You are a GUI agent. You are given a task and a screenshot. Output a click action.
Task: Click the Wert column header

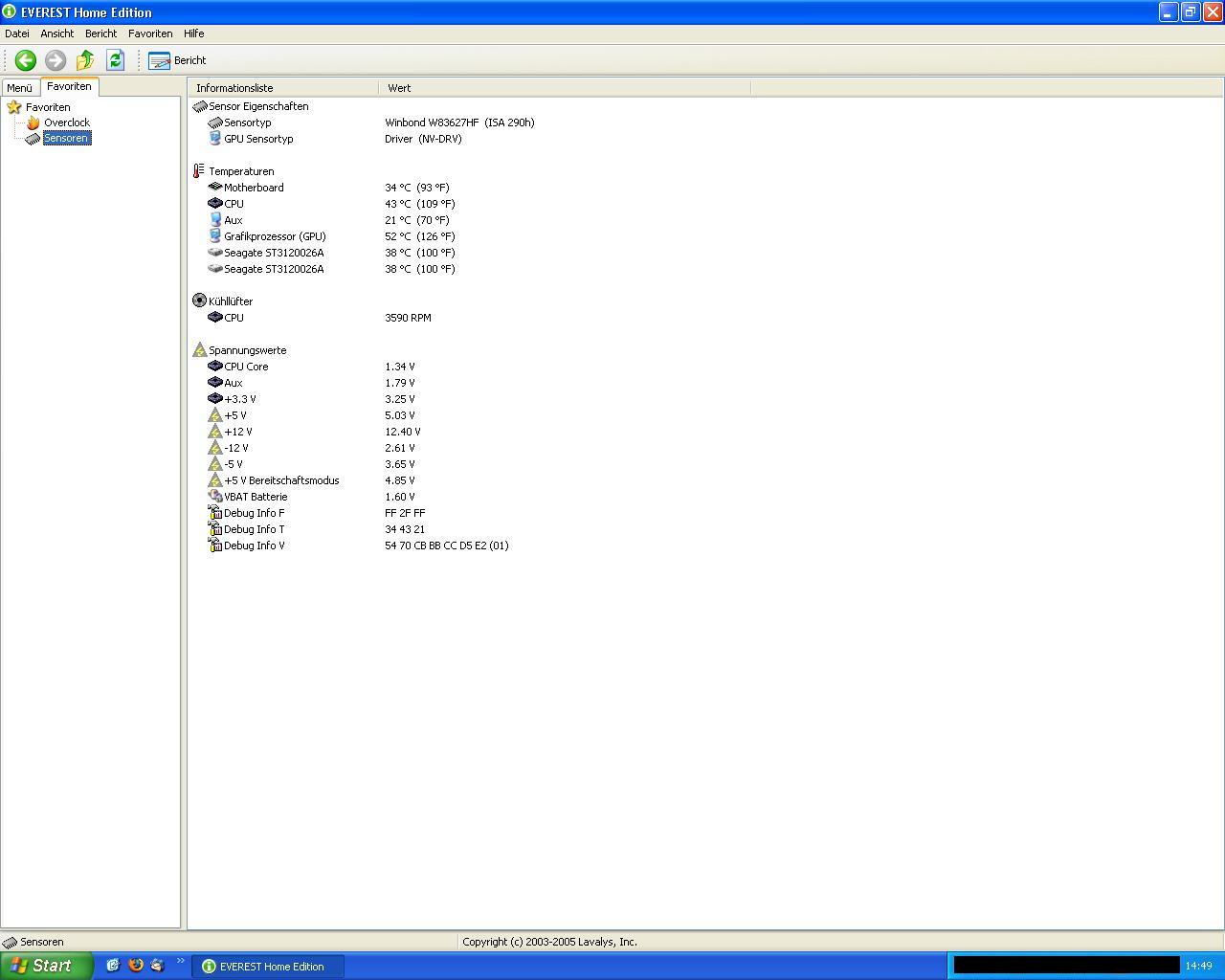point(565,88)
